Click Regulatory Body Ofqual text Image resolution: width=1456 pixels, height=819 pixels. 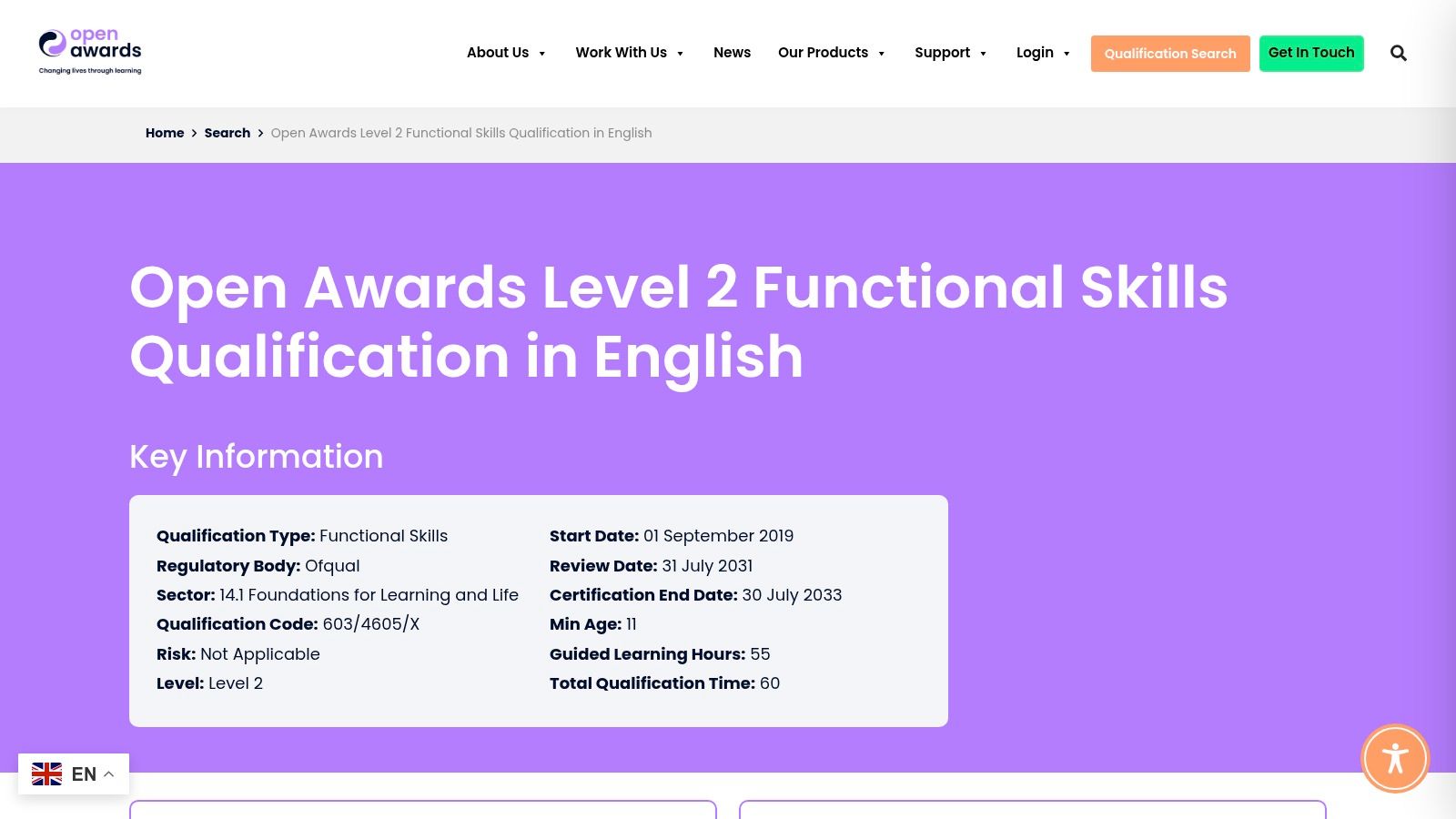pyautogui.click(x=258, y=566)
